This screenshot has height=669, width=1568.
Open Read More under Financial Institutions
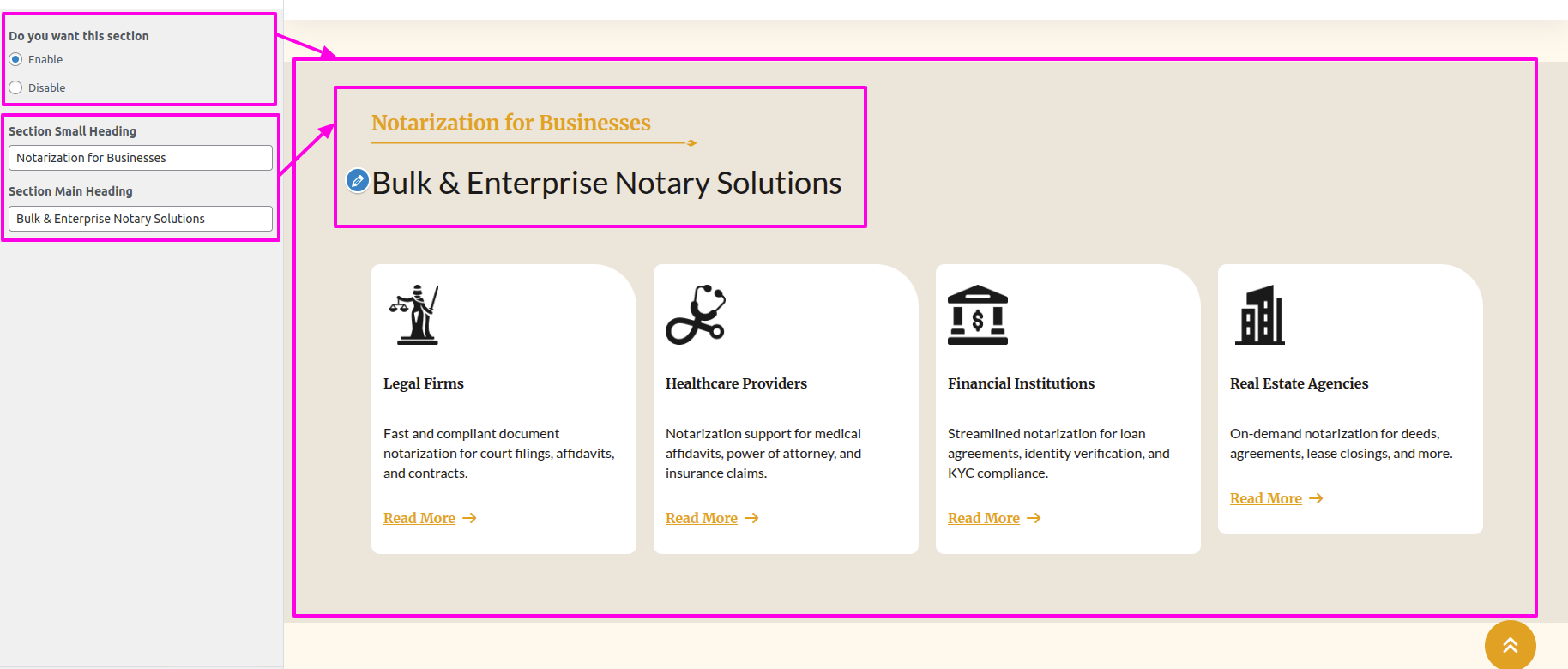(x=984, y=518)
